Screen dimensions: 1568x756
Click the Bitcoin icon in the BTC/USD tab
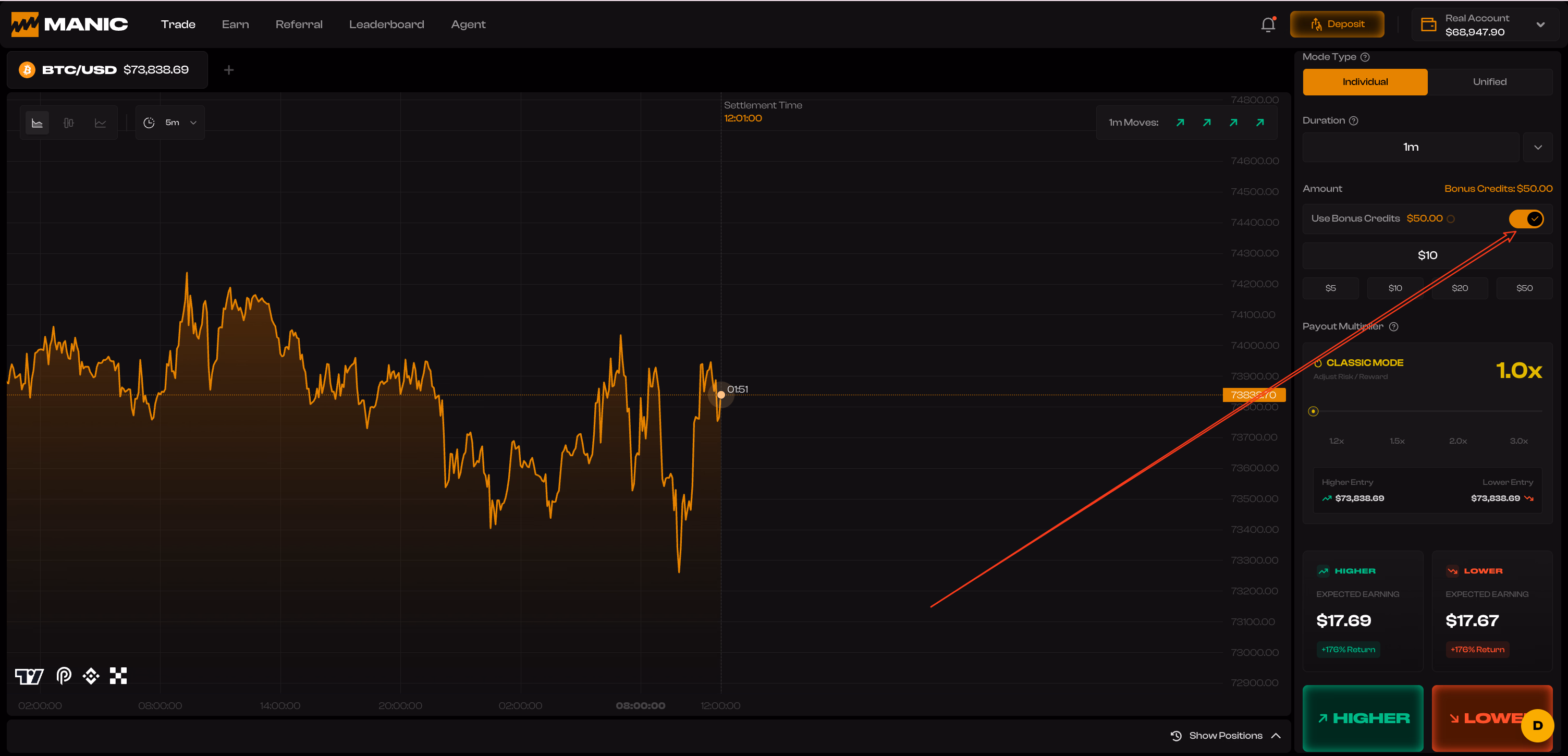click(27, 70)
